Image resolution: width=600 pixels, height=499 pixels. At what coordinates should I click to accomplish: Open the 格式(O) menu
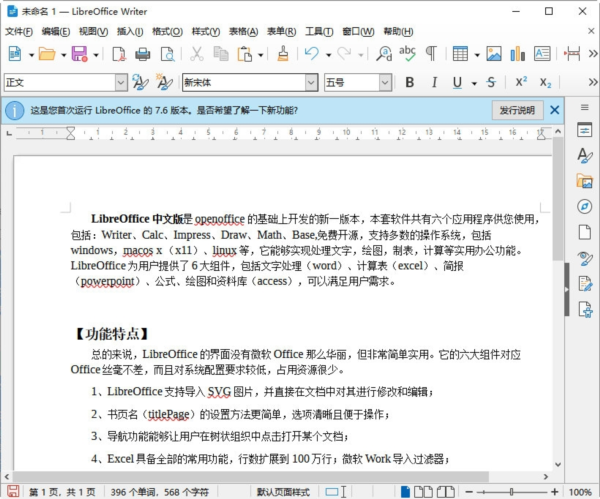(x=167, y=31)
